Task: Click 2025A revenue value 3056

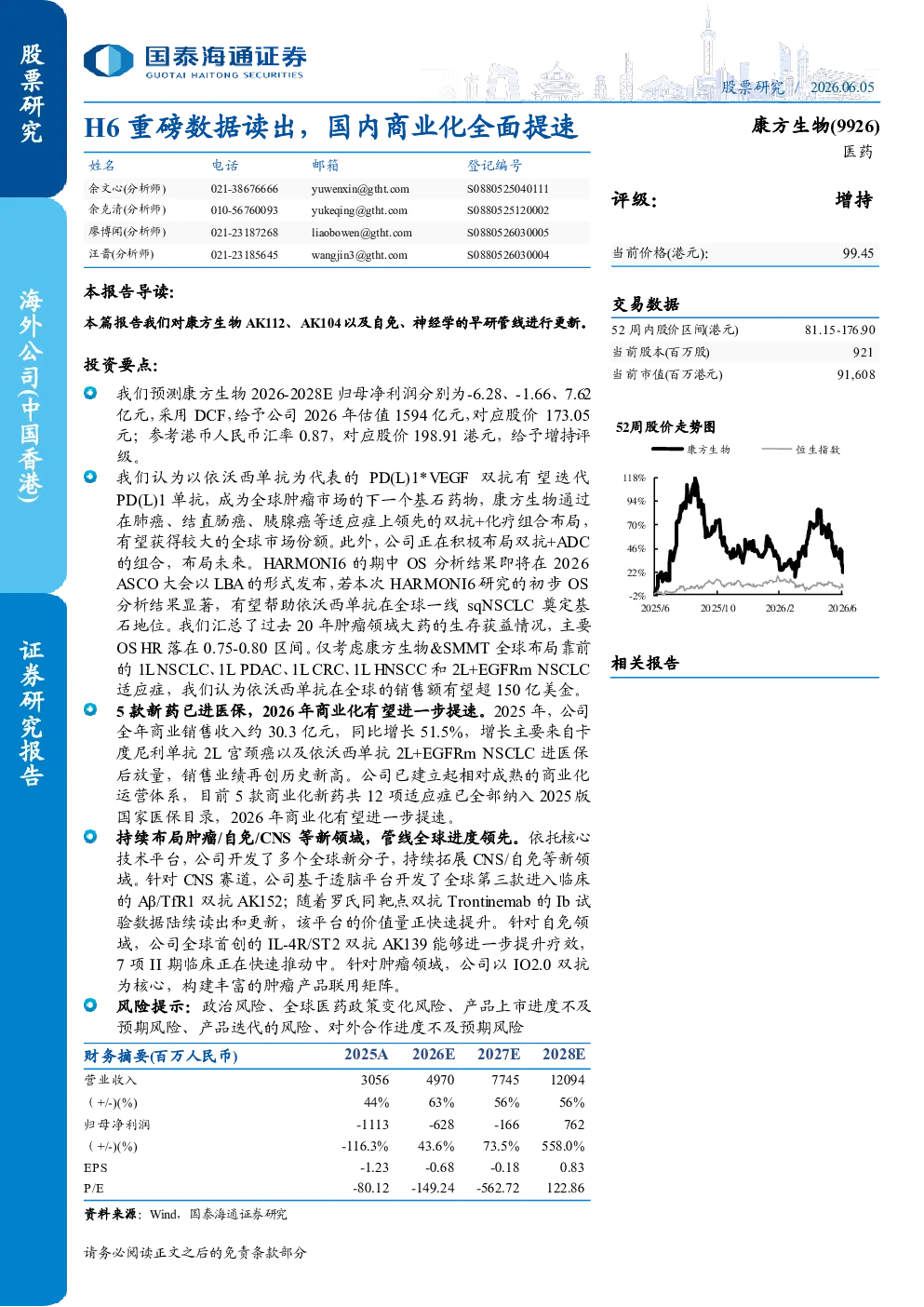Action: 375,1080
